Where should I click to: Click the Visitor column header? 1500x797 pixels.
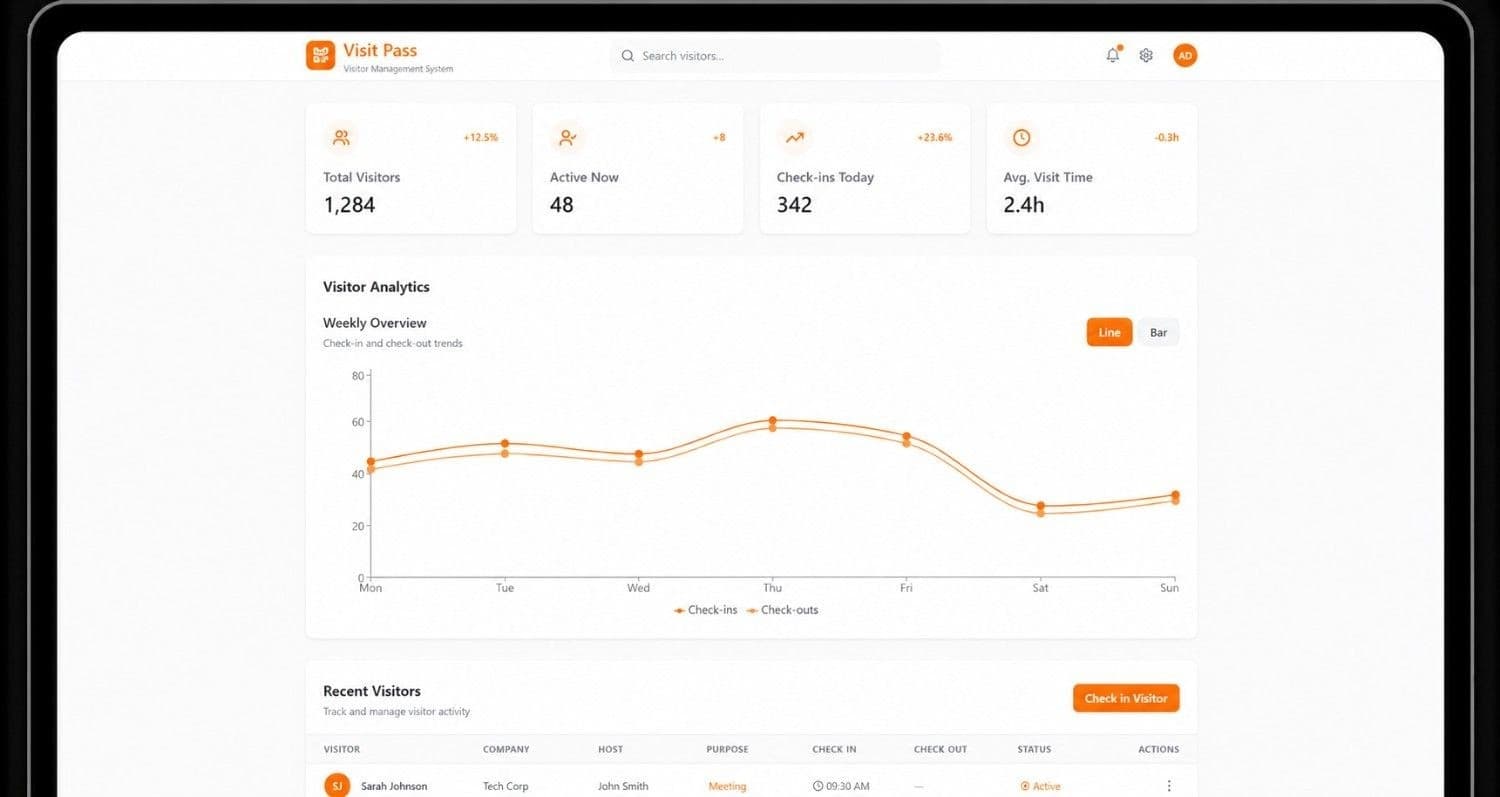pos(342,749)
